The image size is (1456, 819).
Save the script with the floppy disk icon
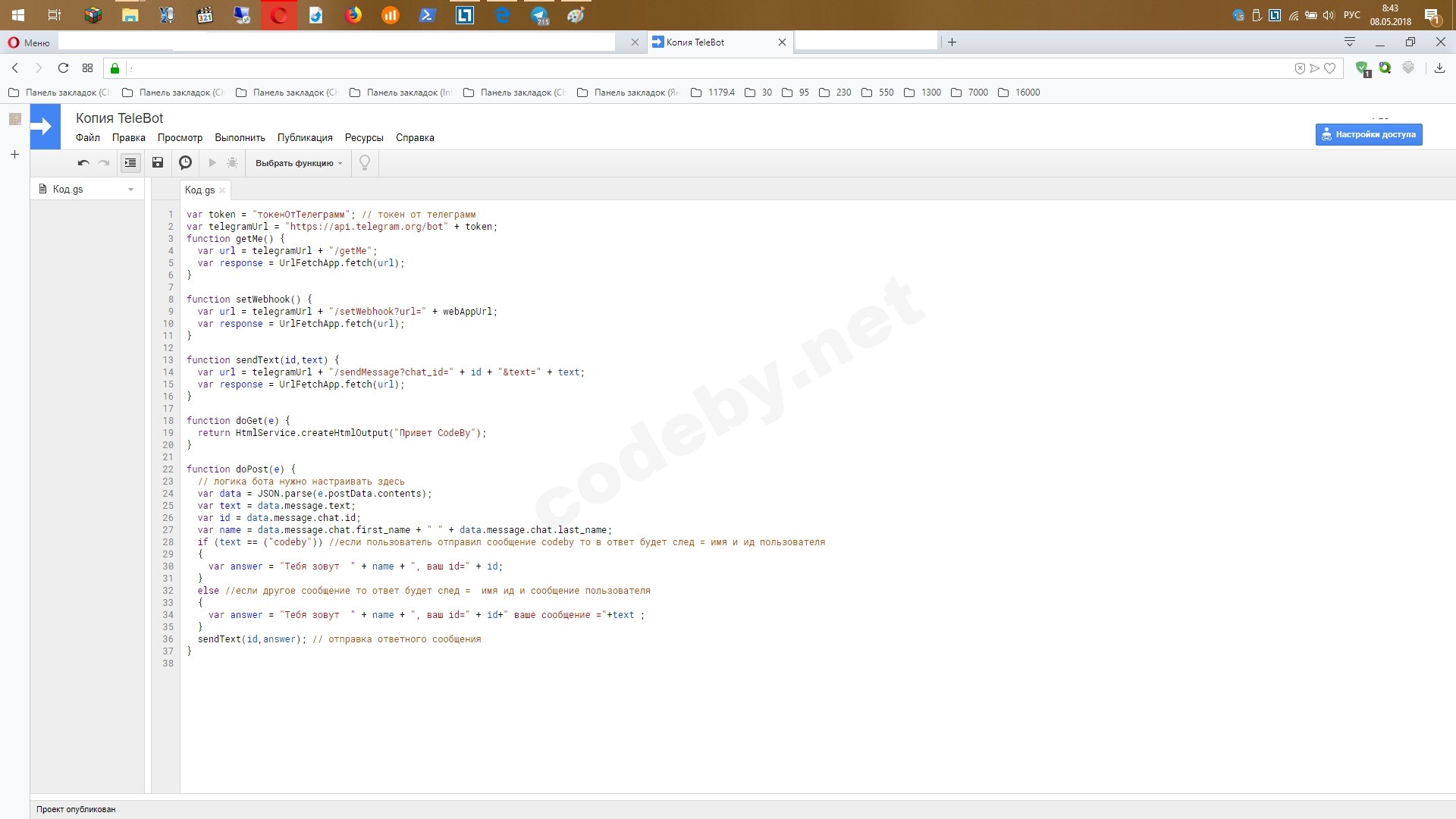click(158, 163)
